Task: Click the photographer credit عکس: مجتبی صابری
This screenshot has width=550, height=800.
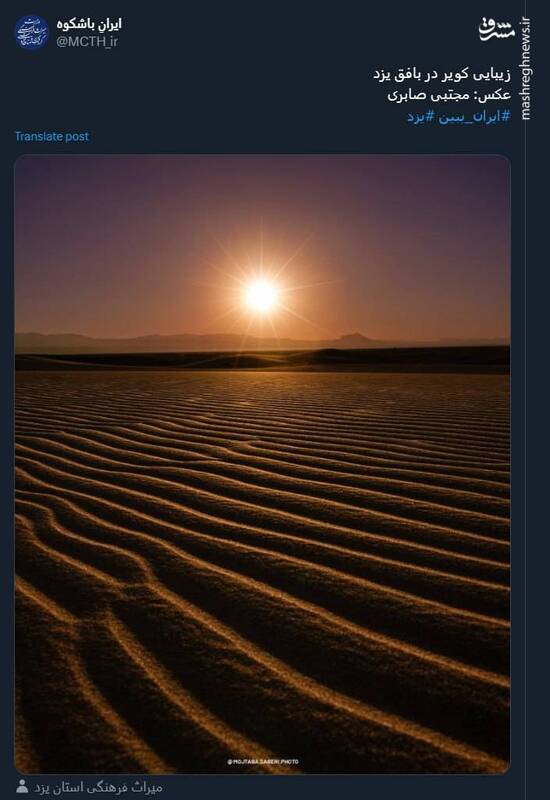Action: (449, 95)
